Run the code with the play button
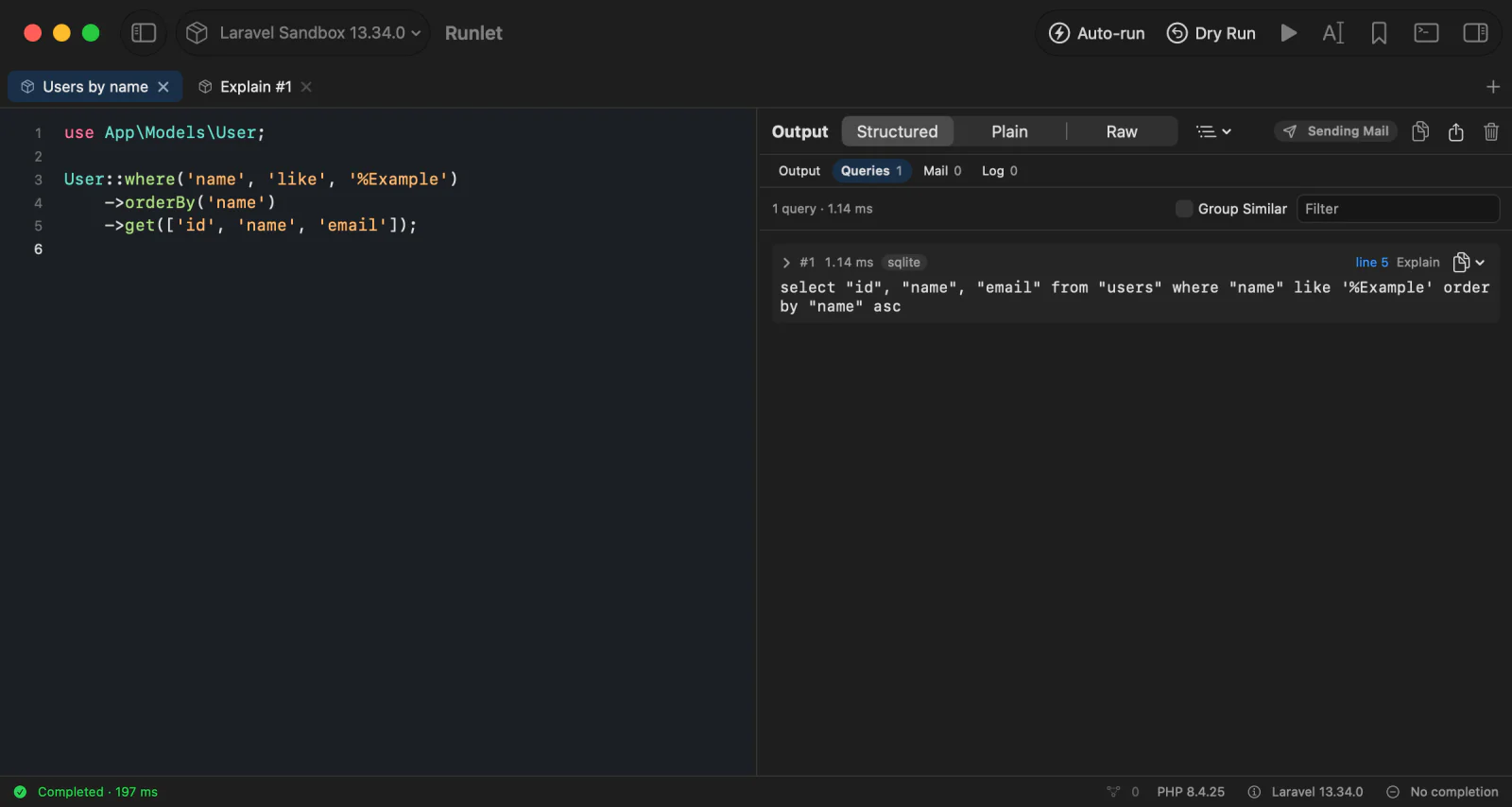The width and height of the screenshot is (1512, 807). coord(1288,33)
